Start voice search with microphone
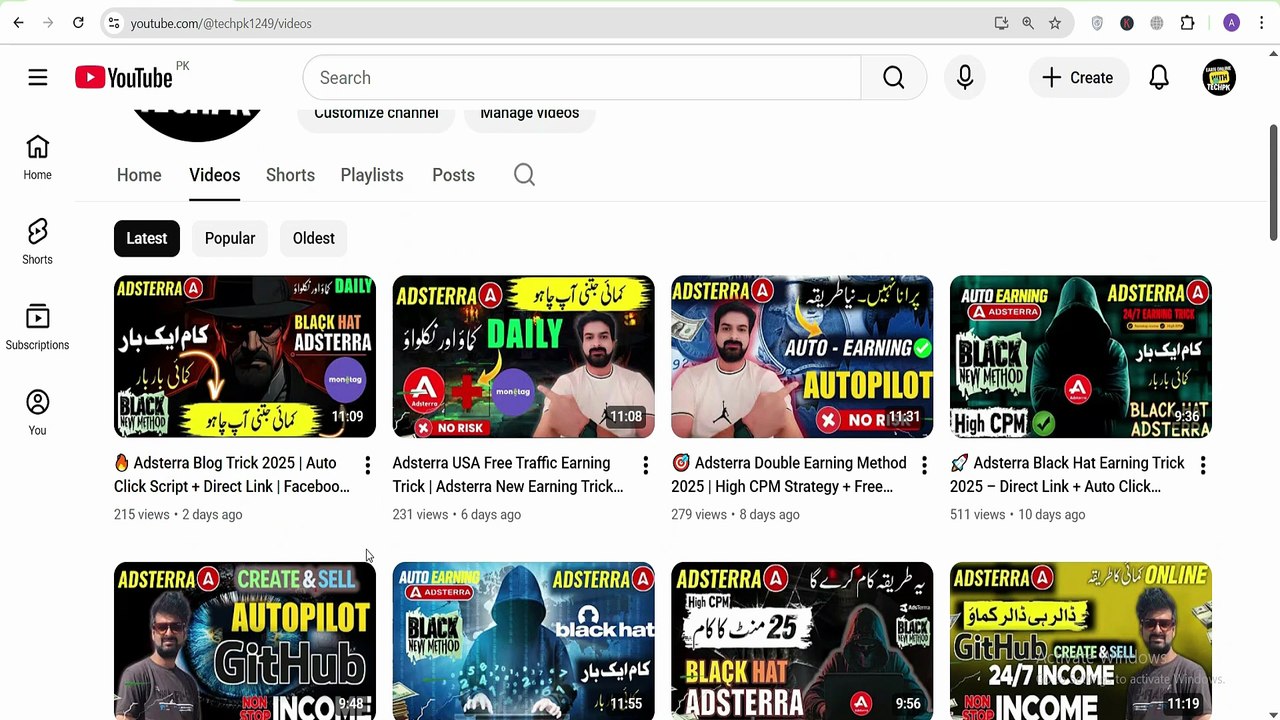1280x720 pixels. (965, 78)
